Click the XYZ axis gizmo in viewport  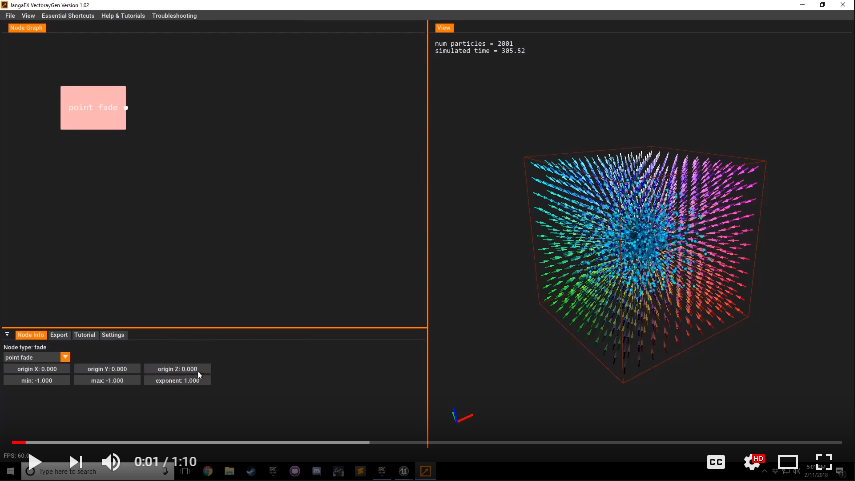pos(461,416)
